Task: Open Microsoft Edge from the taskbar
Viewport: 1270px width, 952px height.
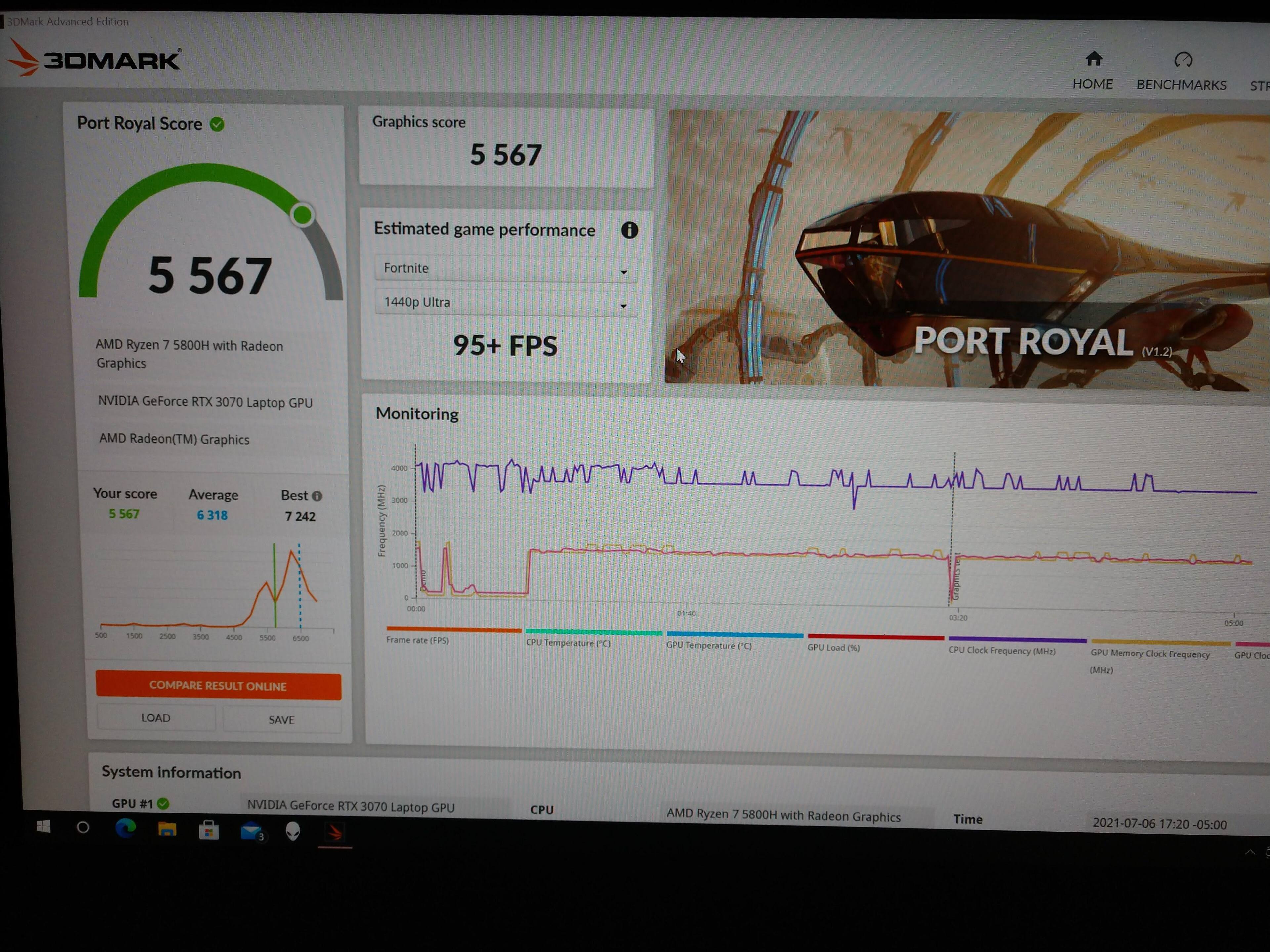Action: point(125,828)
